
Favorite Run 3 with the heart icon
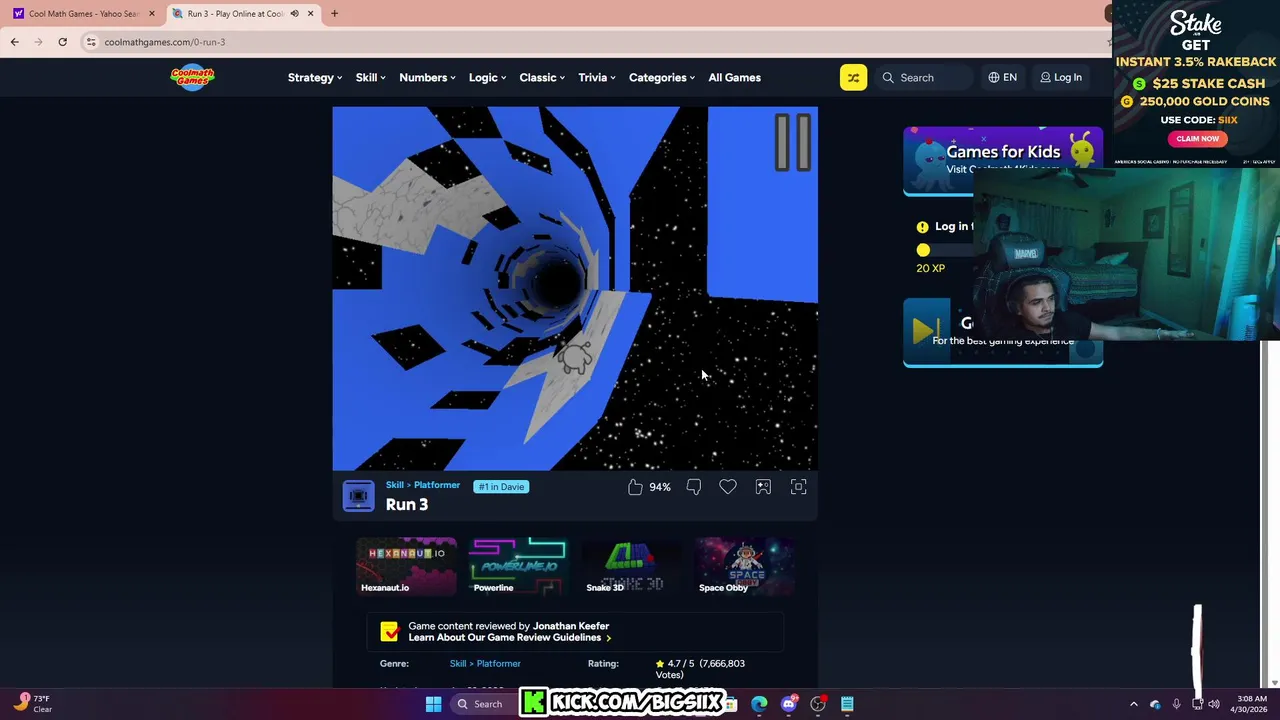[x=728, y=487]
